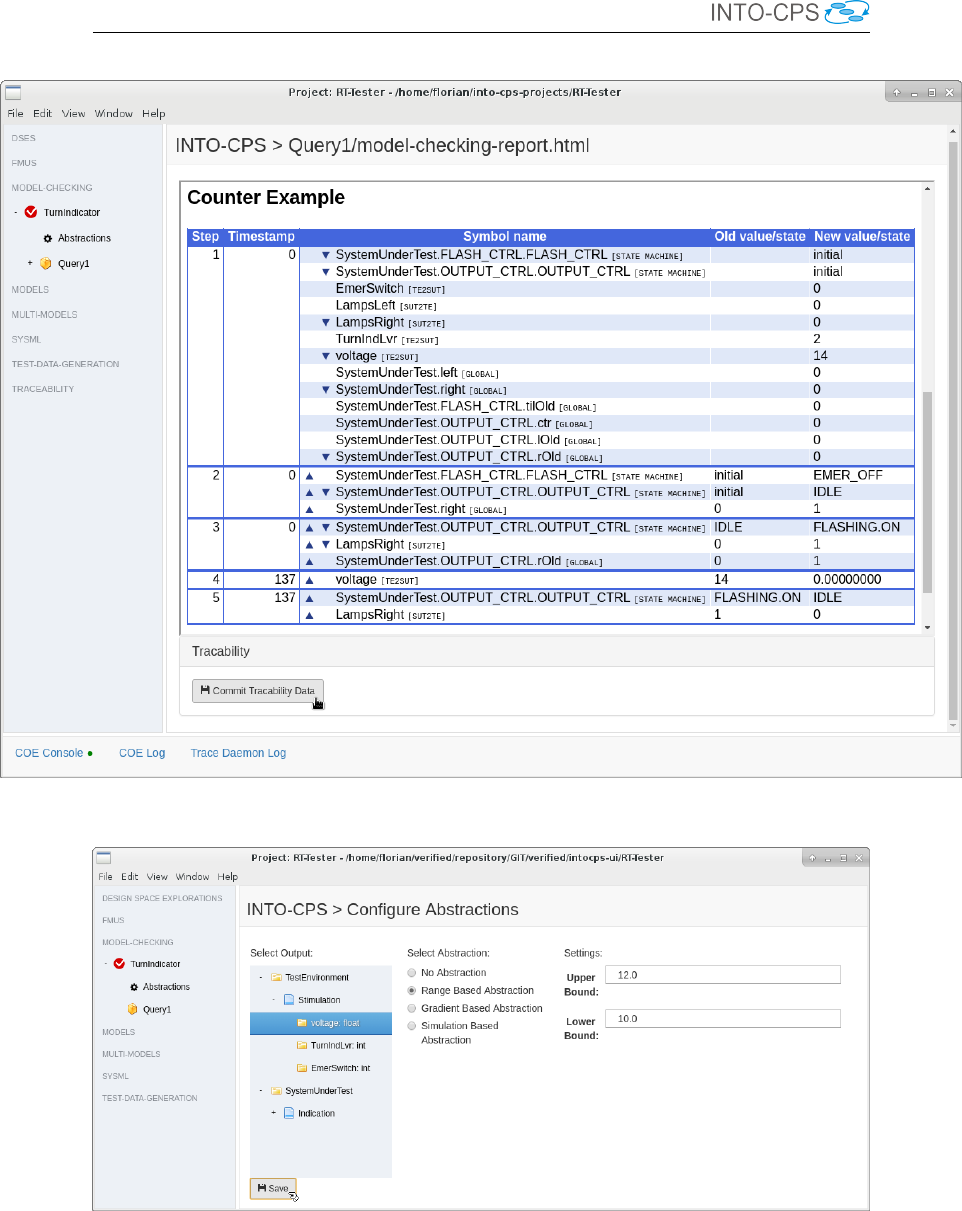Screen dimensions: 962x1211
Task: Collapse SystemUnderTest node in output tree
Action: coord(261,1091)
